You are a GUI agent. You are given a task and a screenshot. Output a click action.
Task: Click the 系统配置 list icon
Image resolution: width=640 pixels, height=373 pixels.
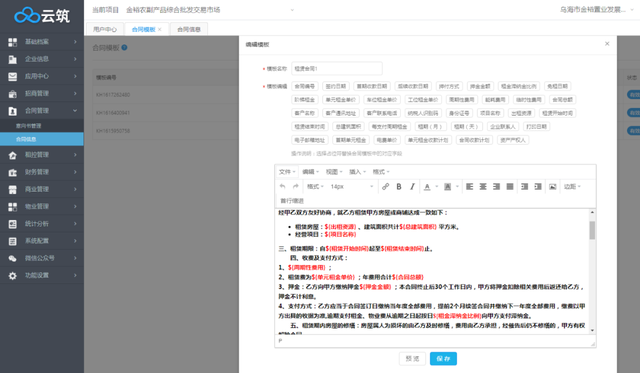(x=13, y=241)
